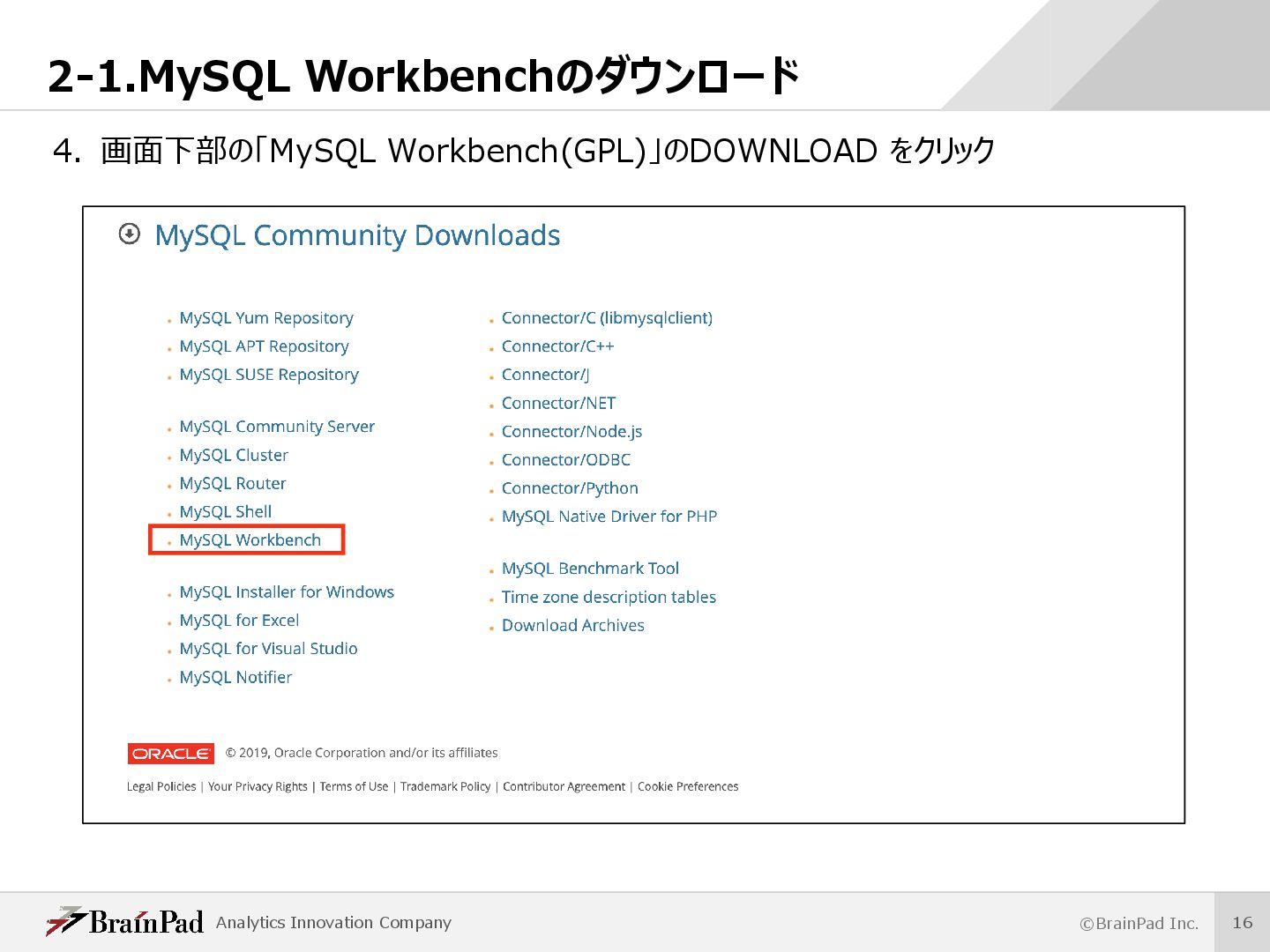This screenshot has width=1270, height=952.
Task: Open the Connector/C++ link
Action: [x=557, y=346]
